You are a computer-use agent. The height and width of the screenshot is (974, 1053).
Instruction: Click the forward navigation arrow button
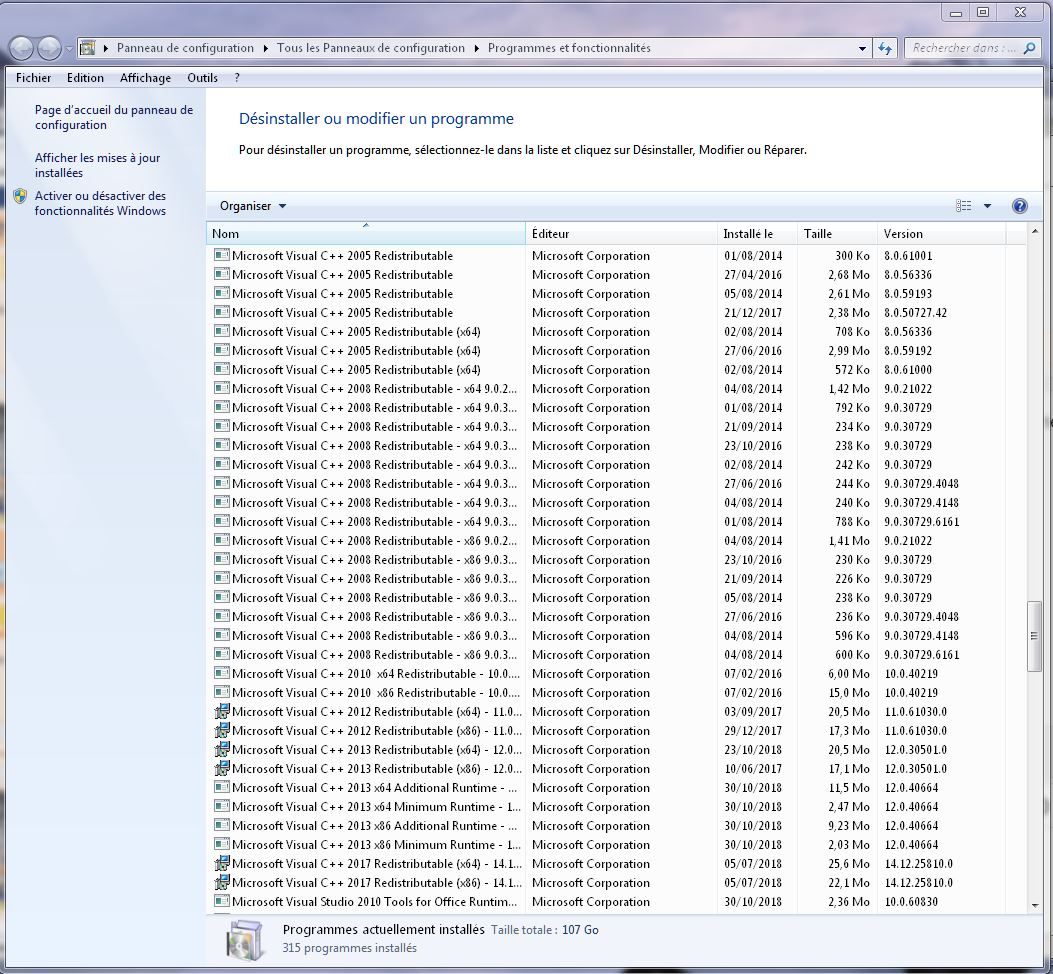click(49, 48)
